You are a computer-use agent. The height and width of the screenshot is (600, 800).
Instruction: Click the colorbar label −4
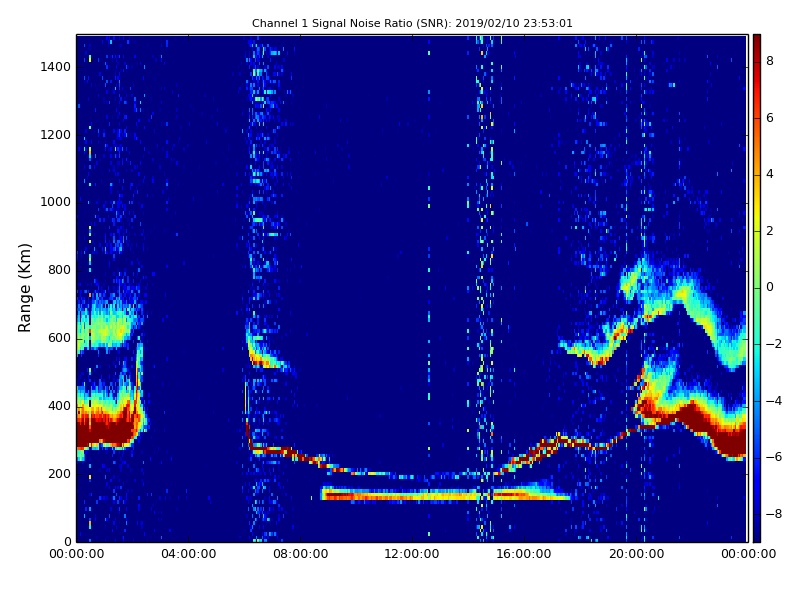click(774, 401)
